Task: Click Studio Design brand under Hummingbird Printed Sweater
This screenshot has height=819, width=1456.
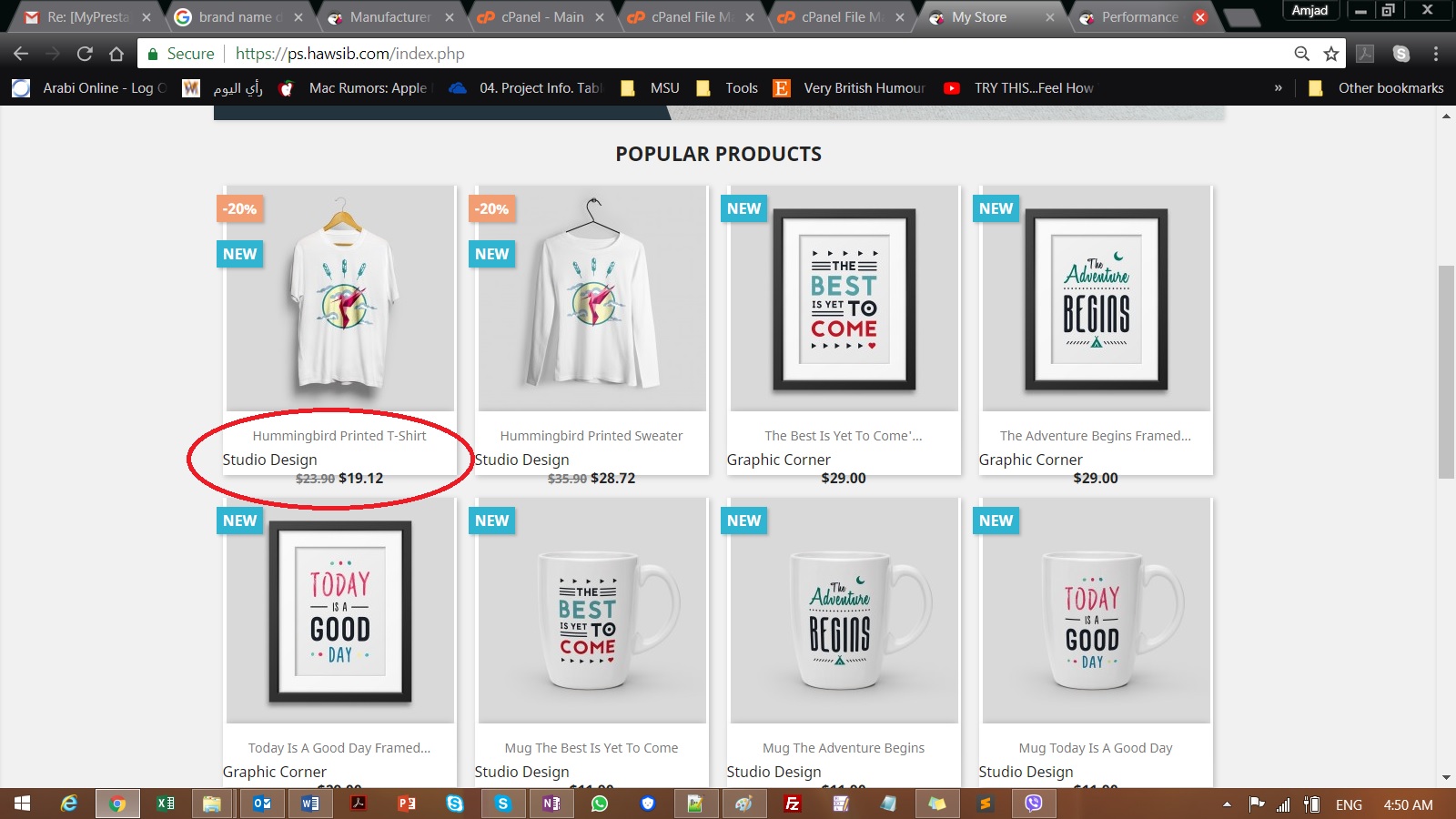Action: coord(522,460)
